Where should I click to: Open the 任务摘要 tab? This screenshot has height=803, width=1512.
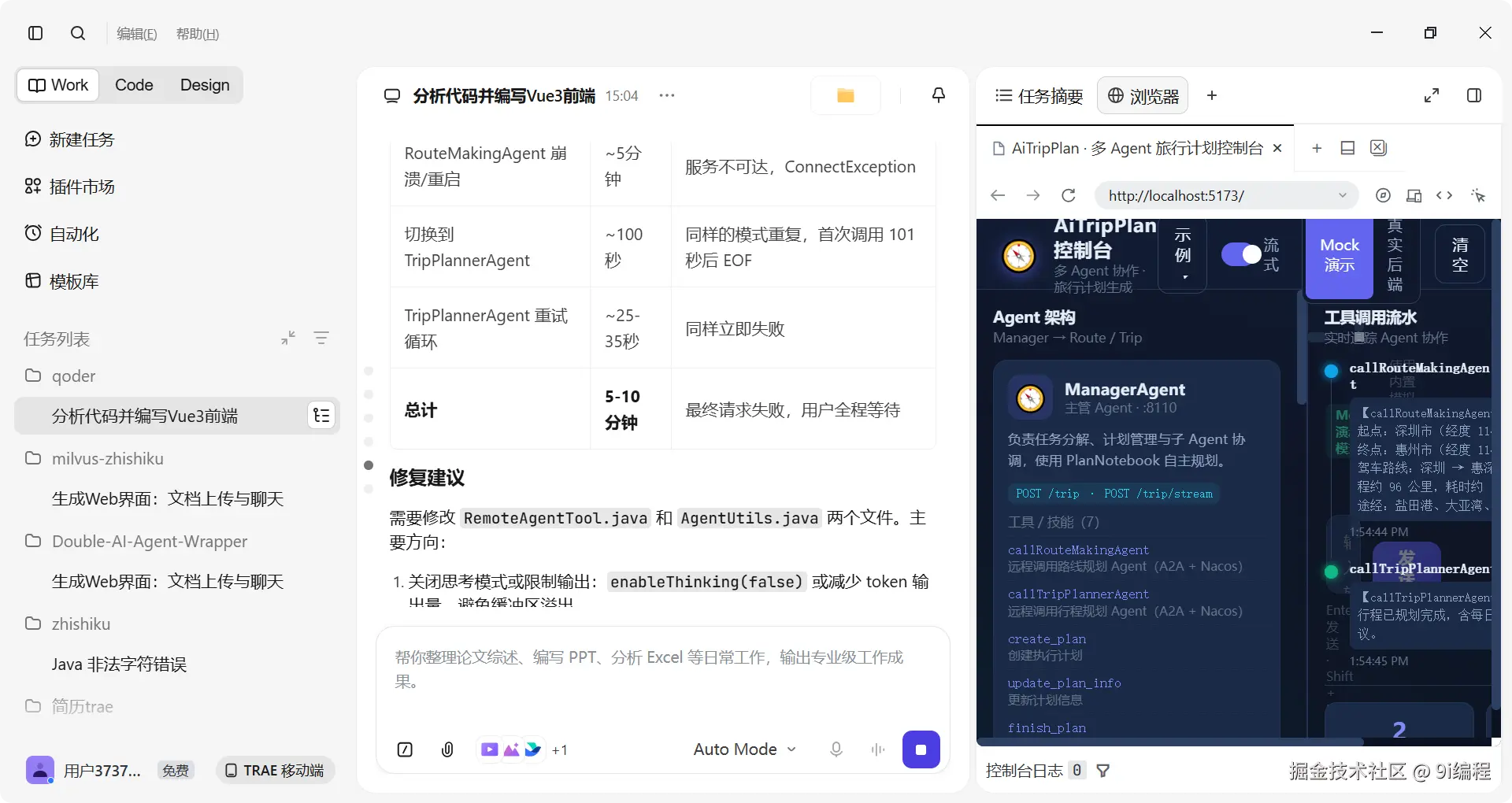1039,96
